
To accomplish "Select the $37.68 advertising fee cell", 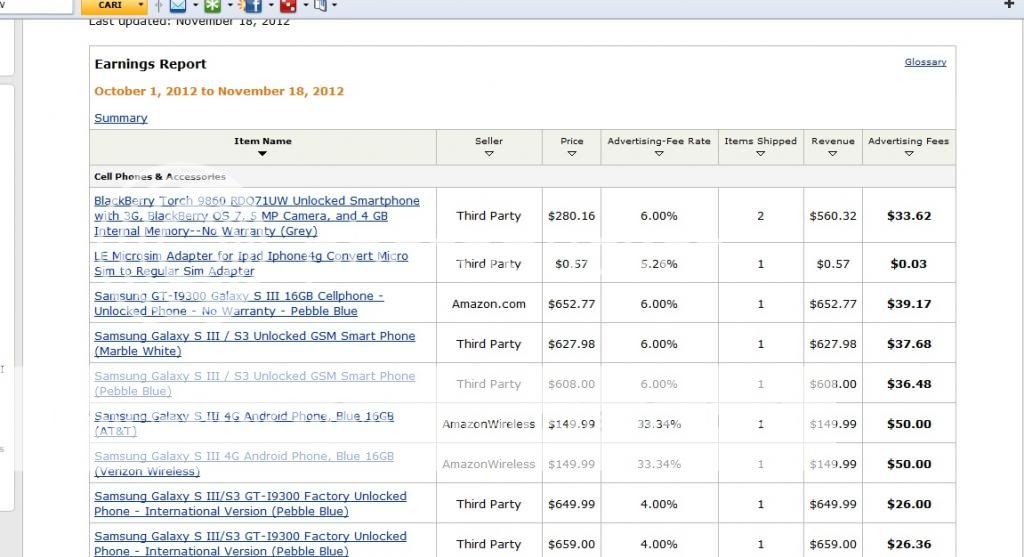I will (909, 343).
